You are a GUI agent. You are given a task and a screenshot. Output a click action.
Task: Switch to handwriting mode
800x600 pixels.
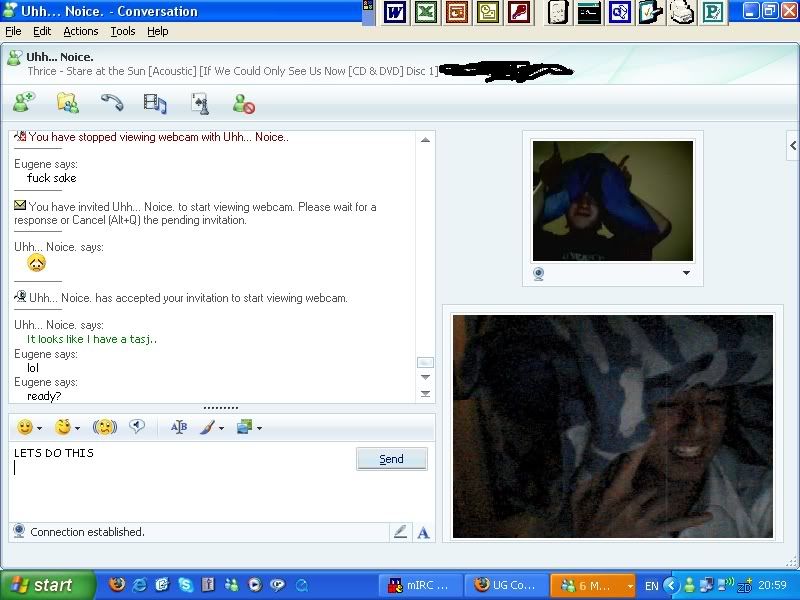(x=401, y=532)
